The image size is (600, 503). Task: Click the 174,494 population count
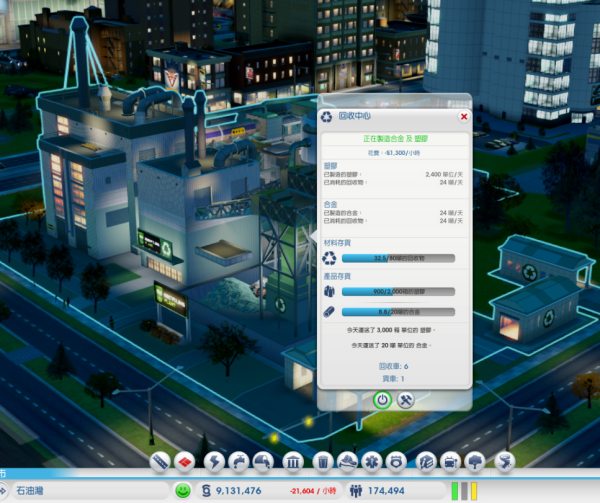pos(386,490)
